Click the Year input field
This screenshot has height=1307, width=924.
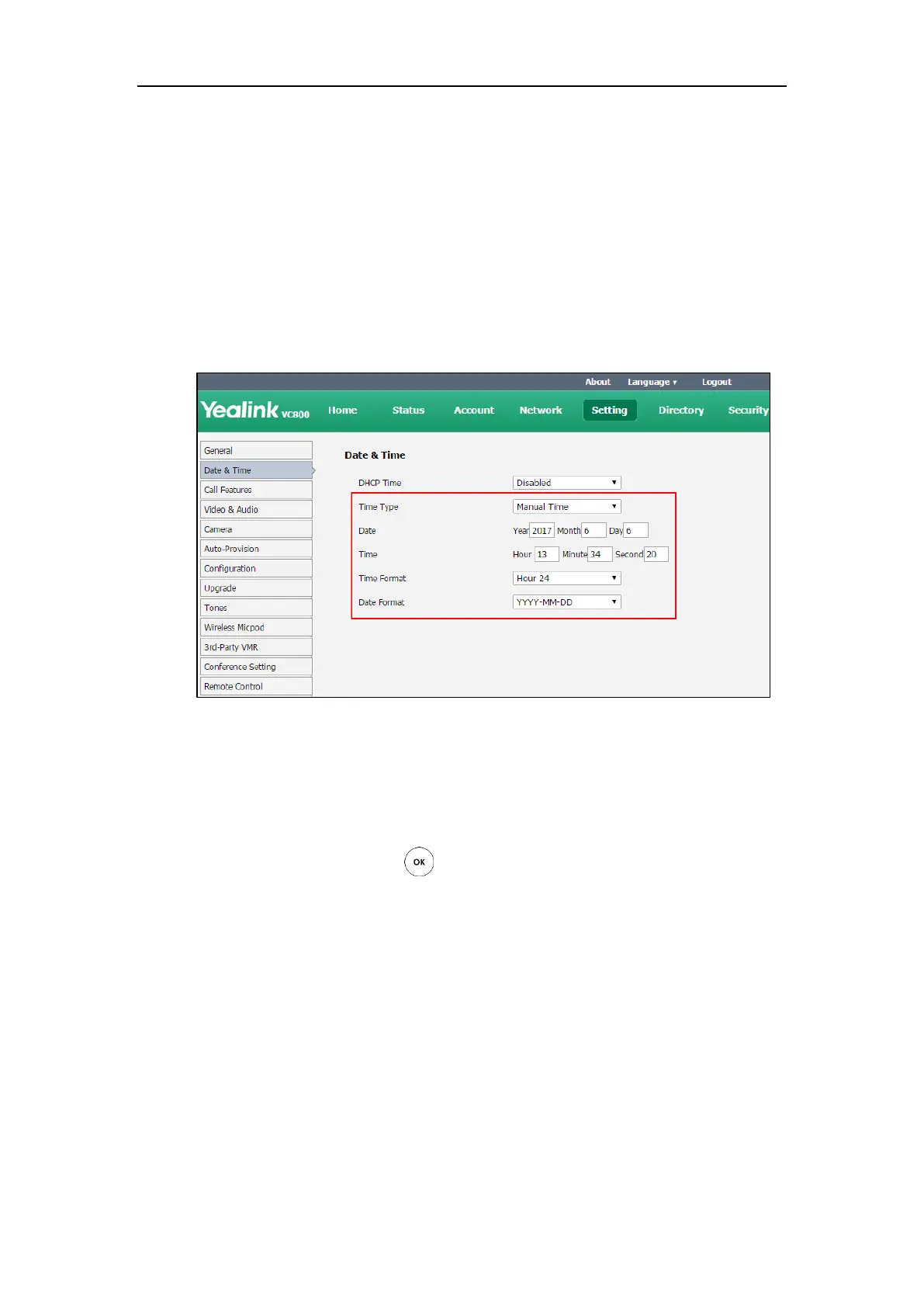click(x=542, y=531)
